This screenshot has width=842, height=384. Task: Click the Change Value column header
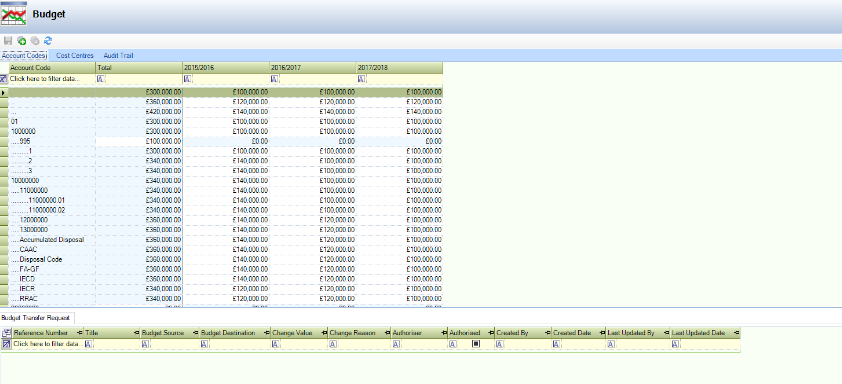point(300,333)
